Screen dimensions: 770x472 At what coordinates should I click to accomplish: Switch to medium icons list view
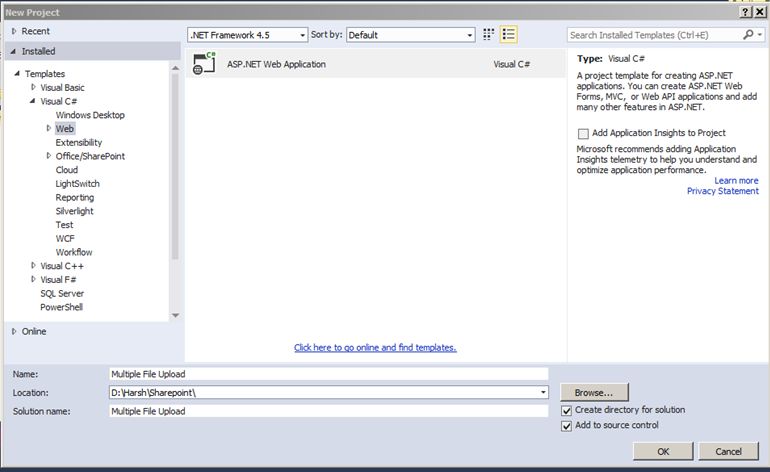(509, 34)
